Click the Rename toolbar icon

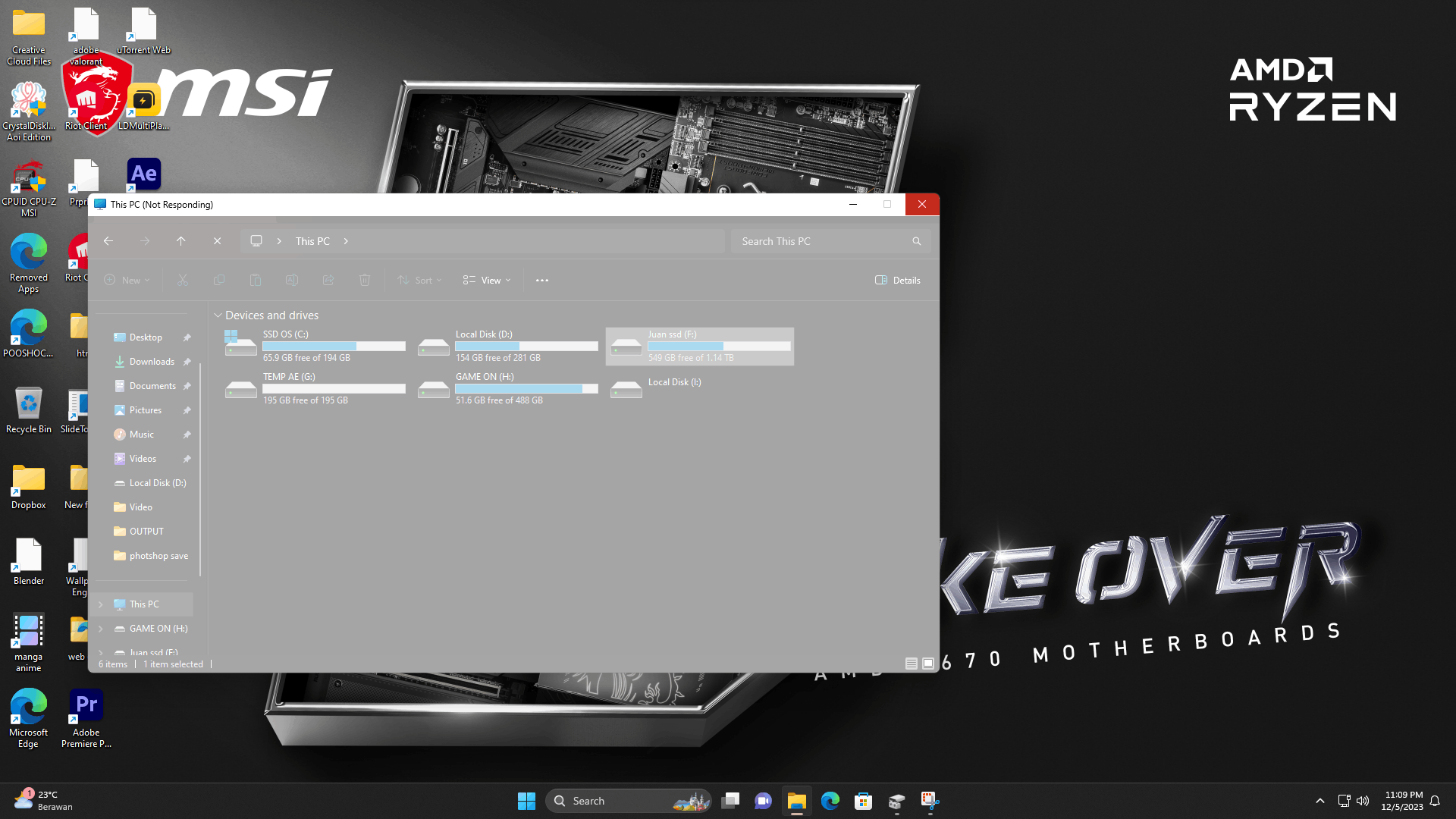tap(292, 281)
